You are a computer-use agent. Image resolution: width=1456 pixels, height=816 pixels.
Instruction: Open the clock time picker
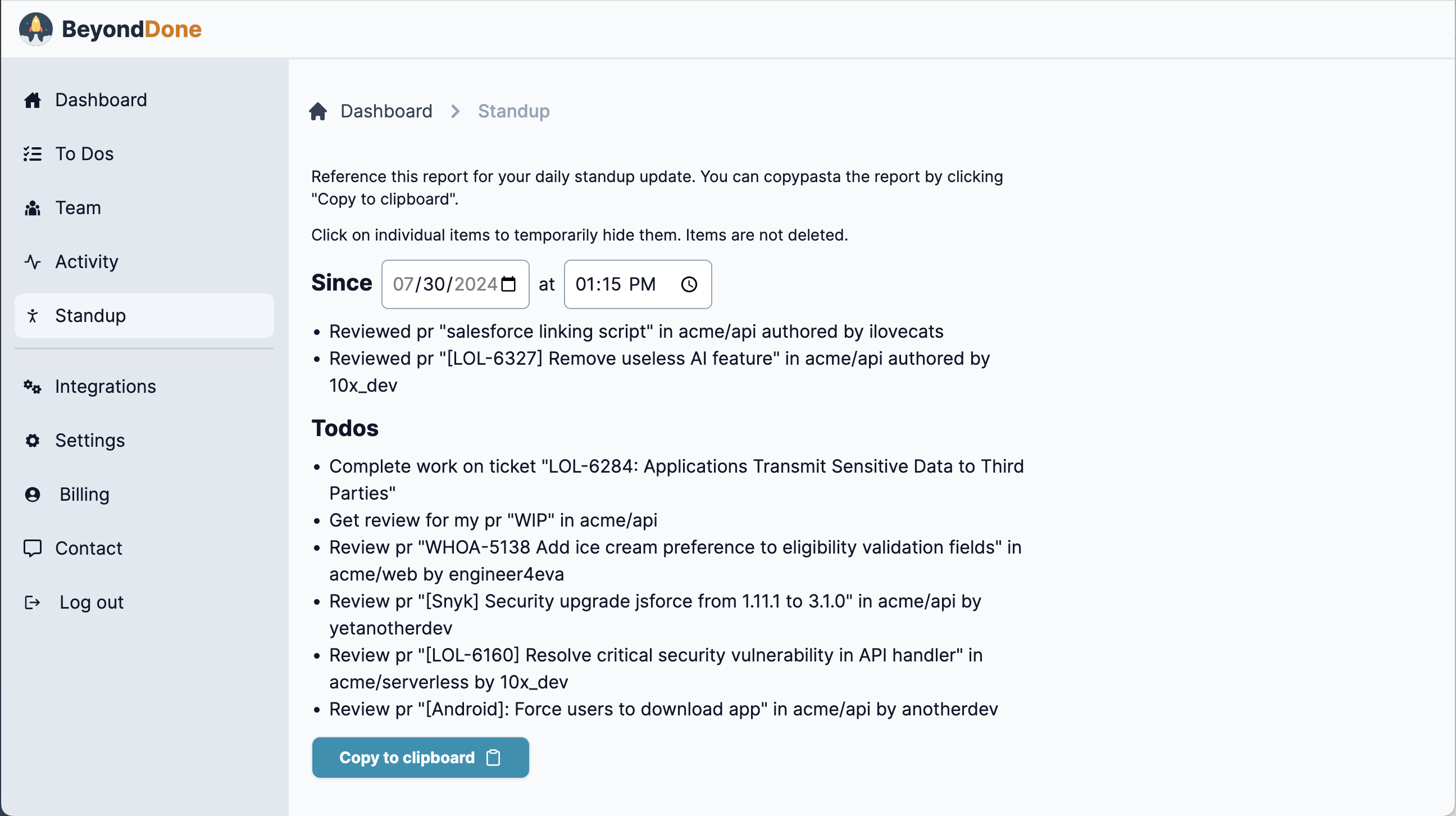[x=689, y=284]
